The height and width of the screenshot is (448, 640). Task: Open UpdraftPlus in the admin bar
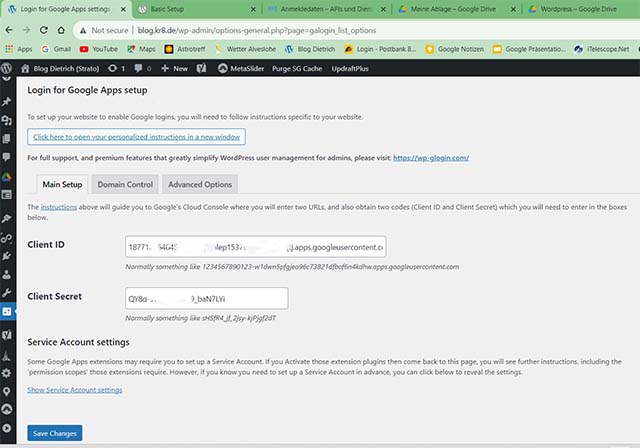pyautogui.click(x=350, y=69)
